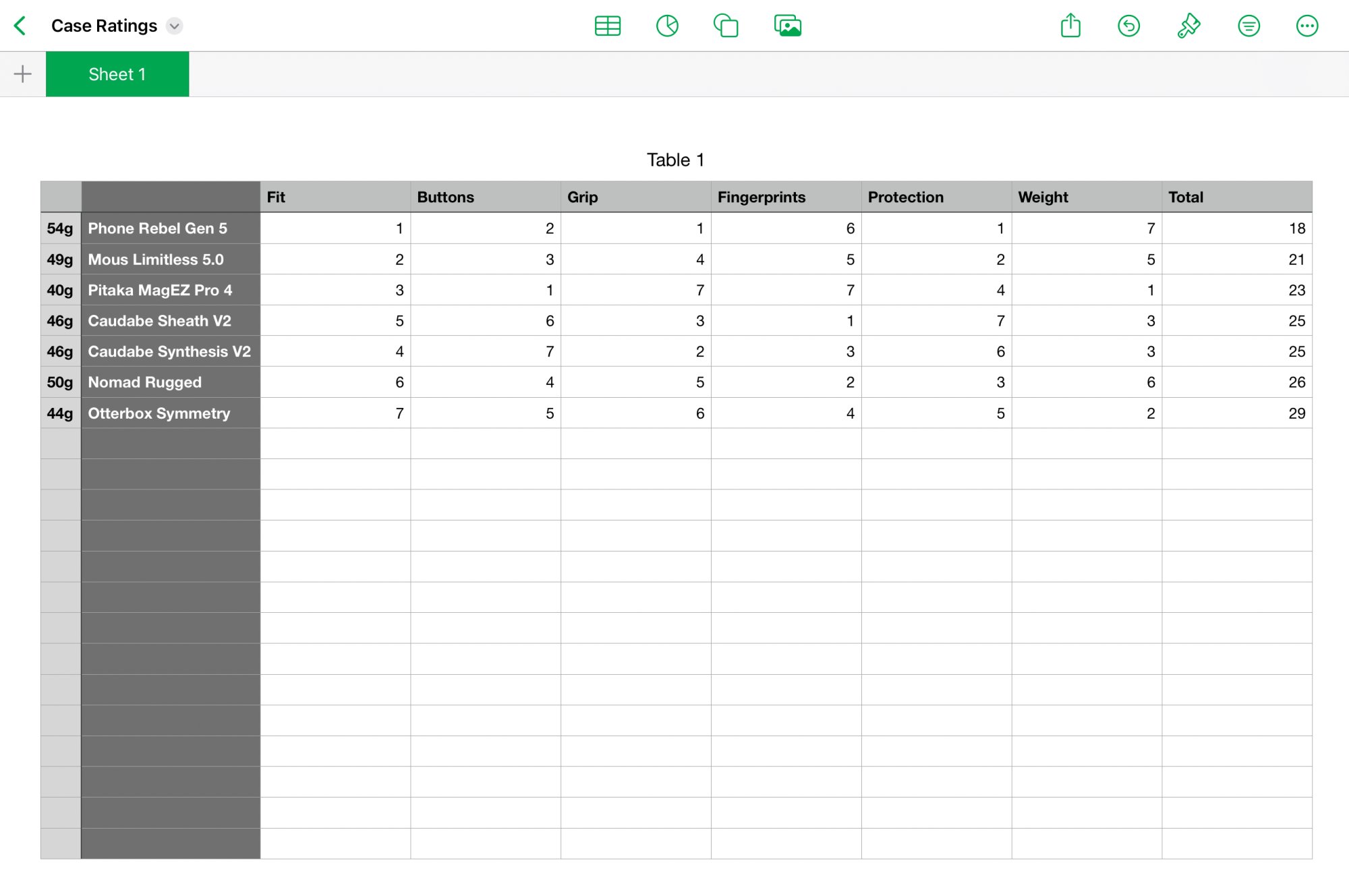
Task: Select the Nomad Rugged name cell
Action: (170, 382)
